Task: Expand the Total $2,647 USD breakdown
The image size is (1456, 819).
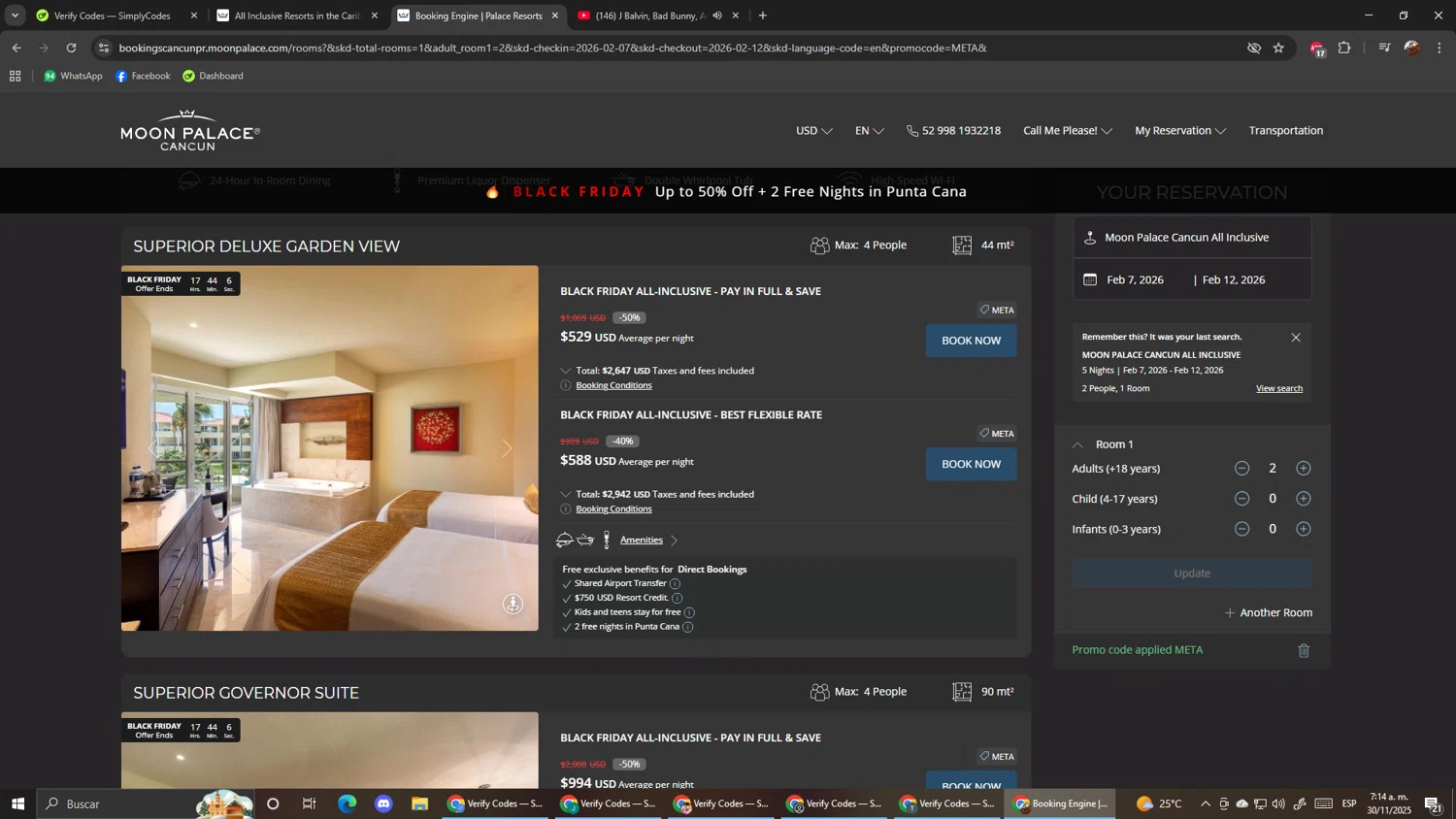Action: [566, 371]
